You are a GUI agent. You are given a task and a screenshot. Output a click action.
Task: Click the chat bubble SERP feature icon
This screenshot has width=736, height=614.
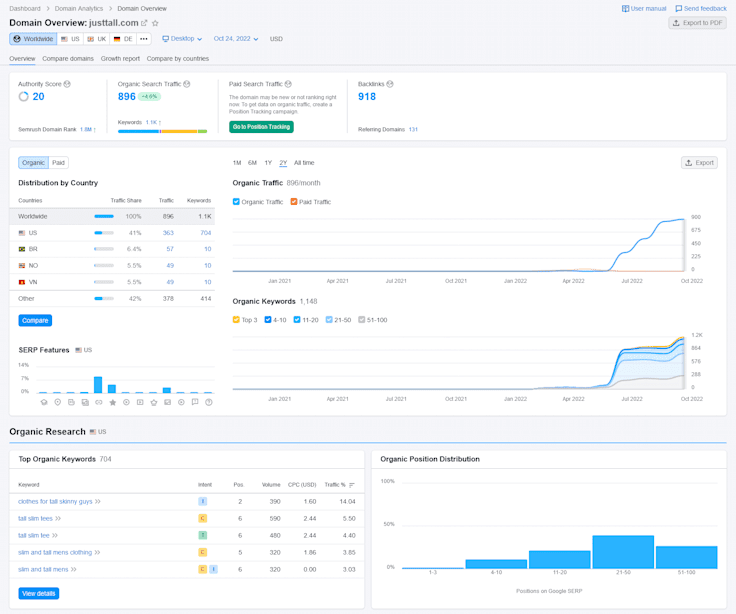pos(195,402)
